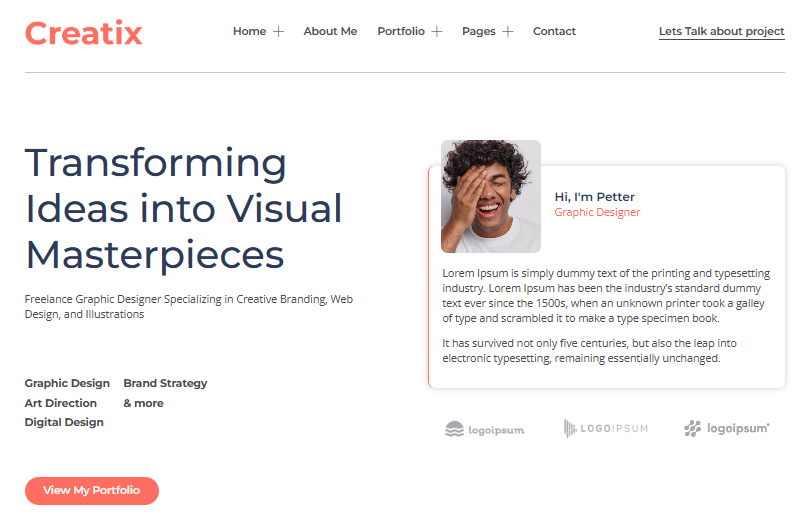The height and width of the screenshot is (523, 808).
Task: Click the Hi, I'm Petter heading
Action: (x=595, y=197)
